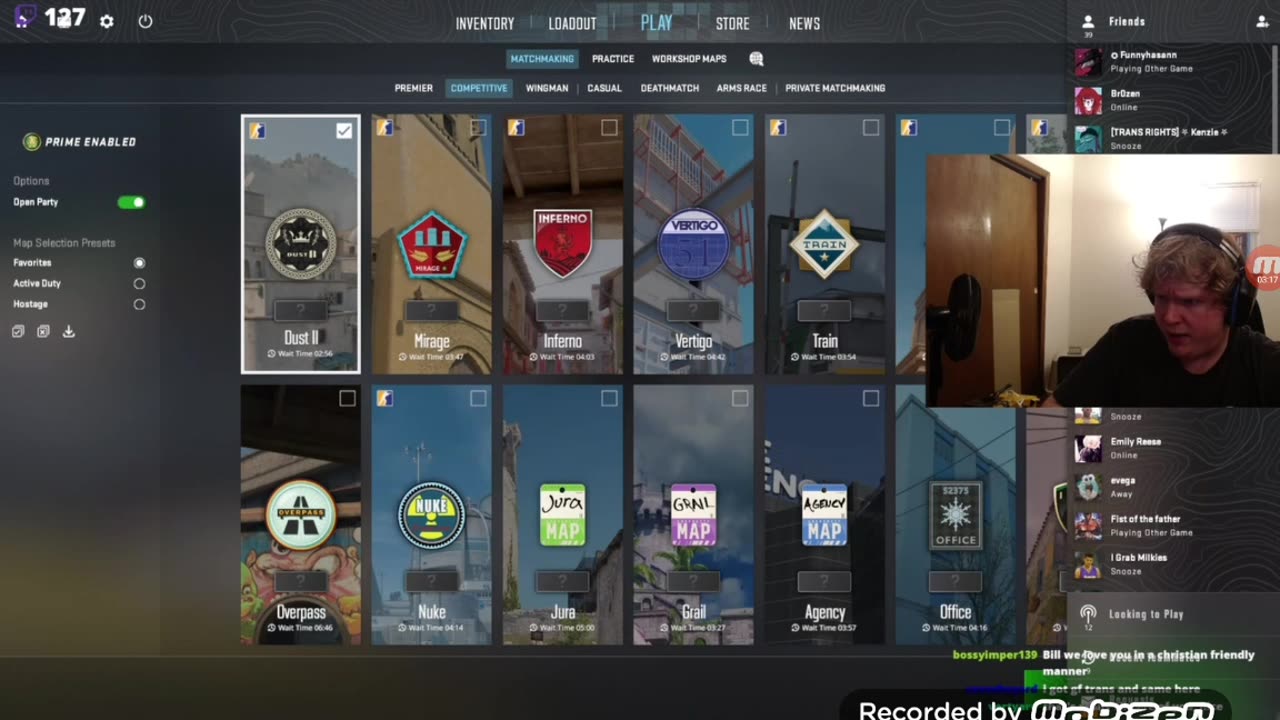Uncheck the Dust II map checkbox
1280x720 pixels.
(344, 131)
